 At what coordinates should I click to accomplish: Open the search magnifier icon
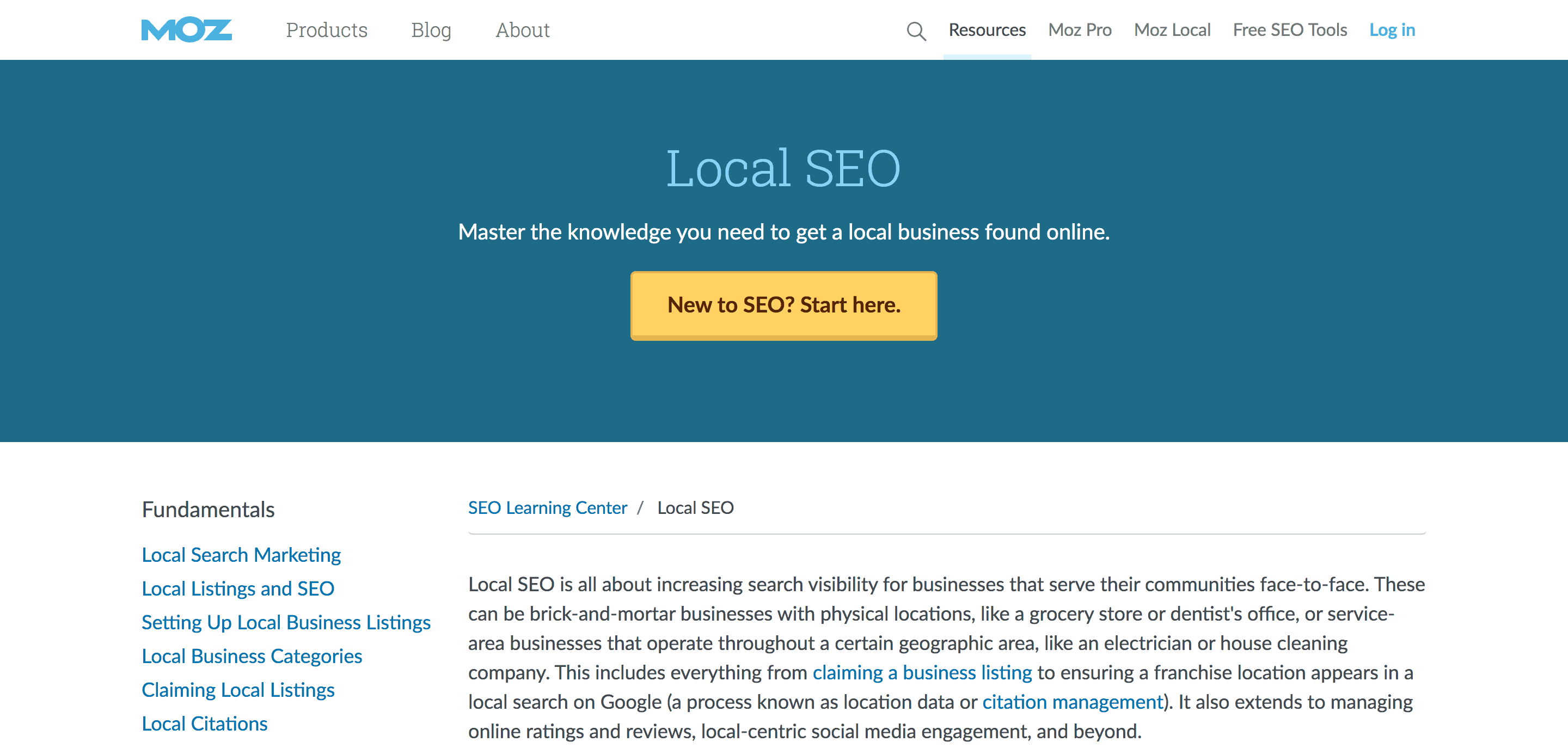(915, 30)
